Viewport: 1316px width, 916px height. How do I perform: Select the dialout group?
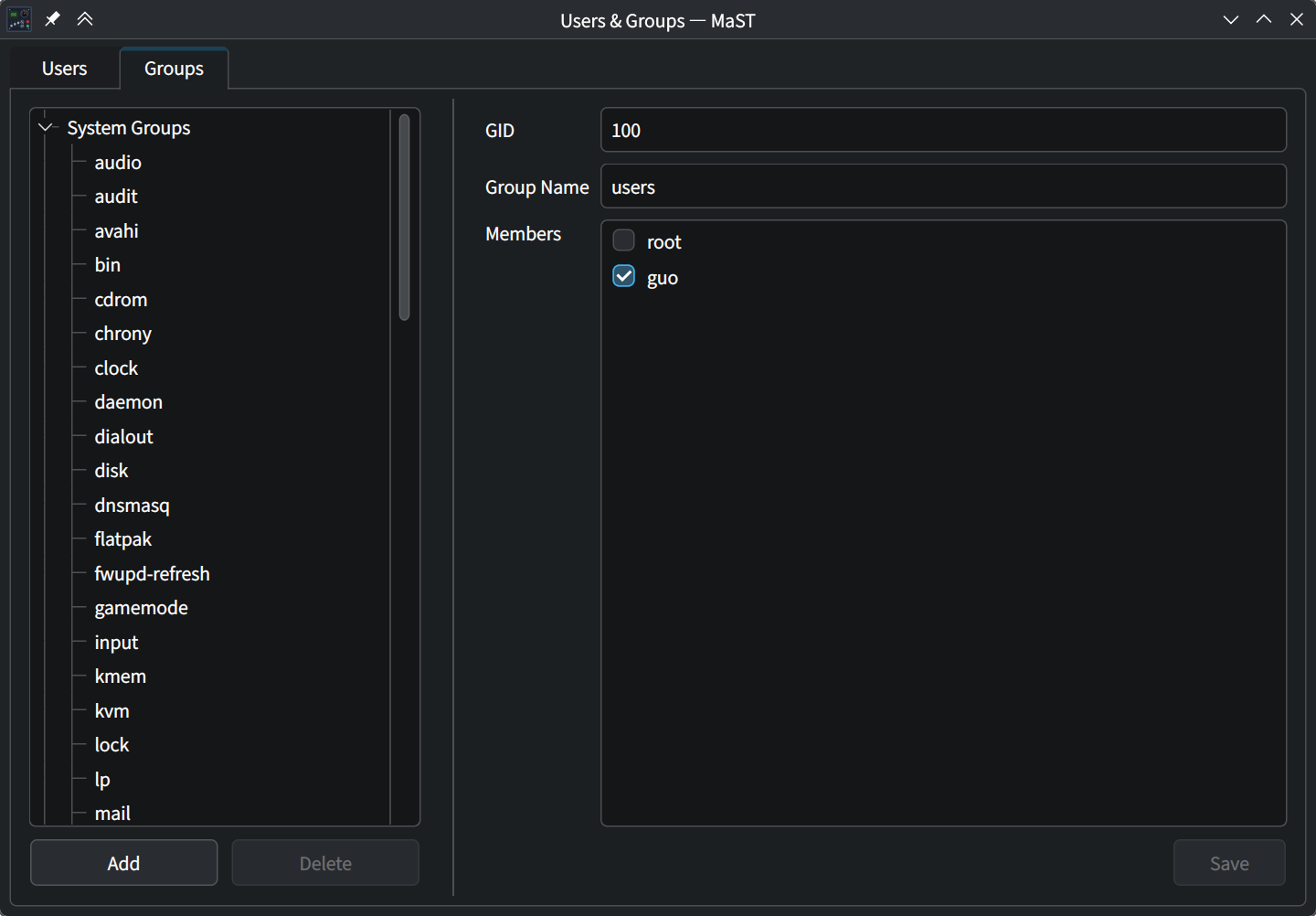coord(124,437)
